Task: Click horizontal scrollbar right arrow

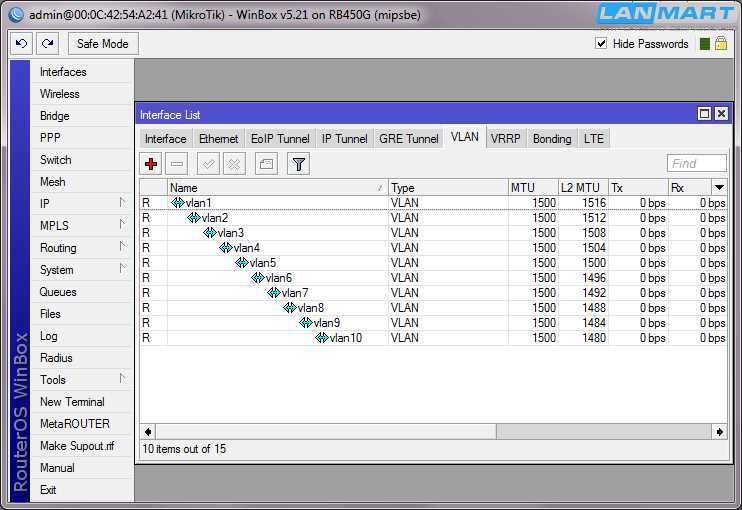Action: [x=719, y=431]
